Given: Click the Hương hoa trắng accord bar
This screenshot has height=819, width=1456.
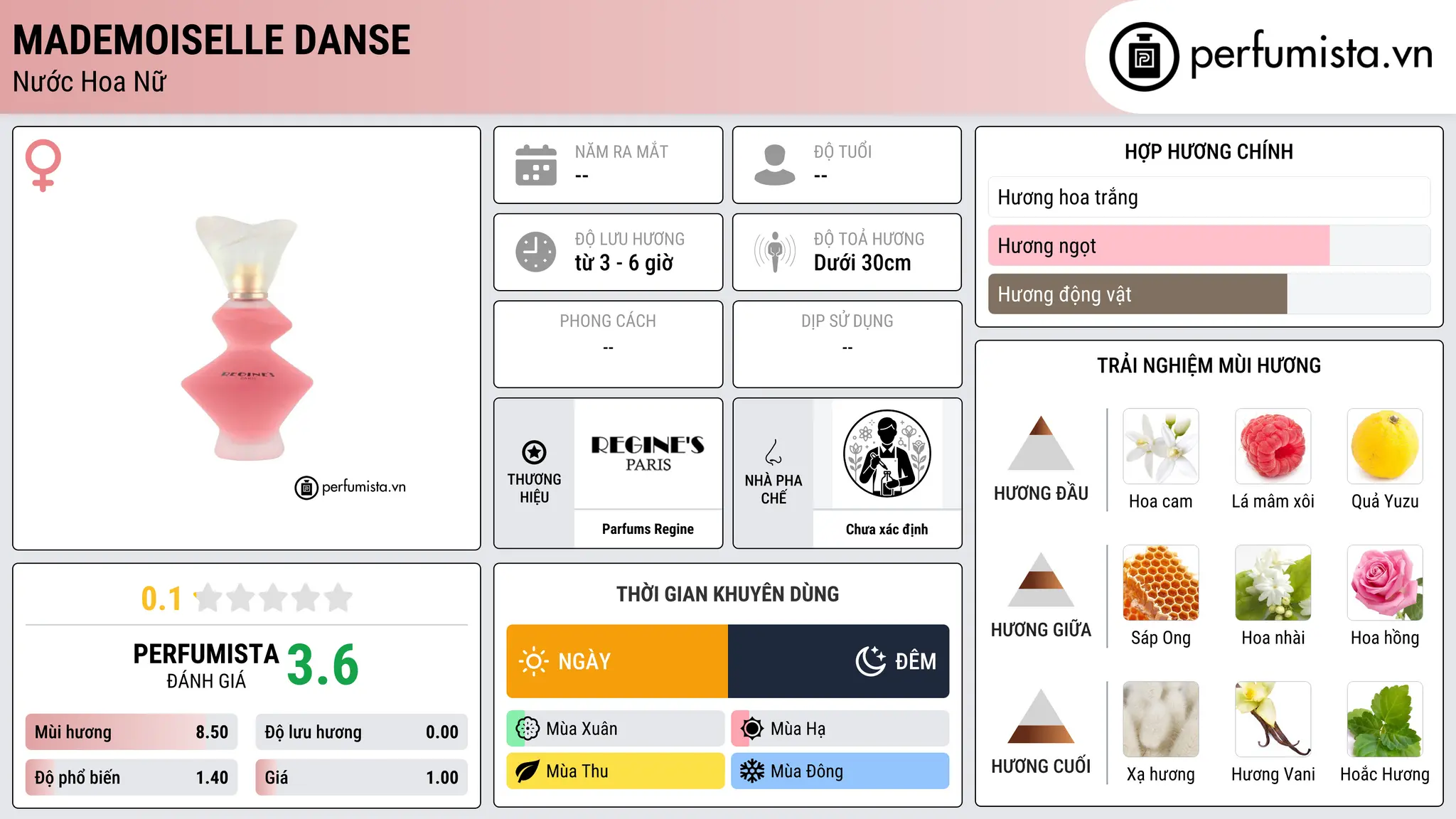Looking at the screenshot, I should pos(1209,197).
